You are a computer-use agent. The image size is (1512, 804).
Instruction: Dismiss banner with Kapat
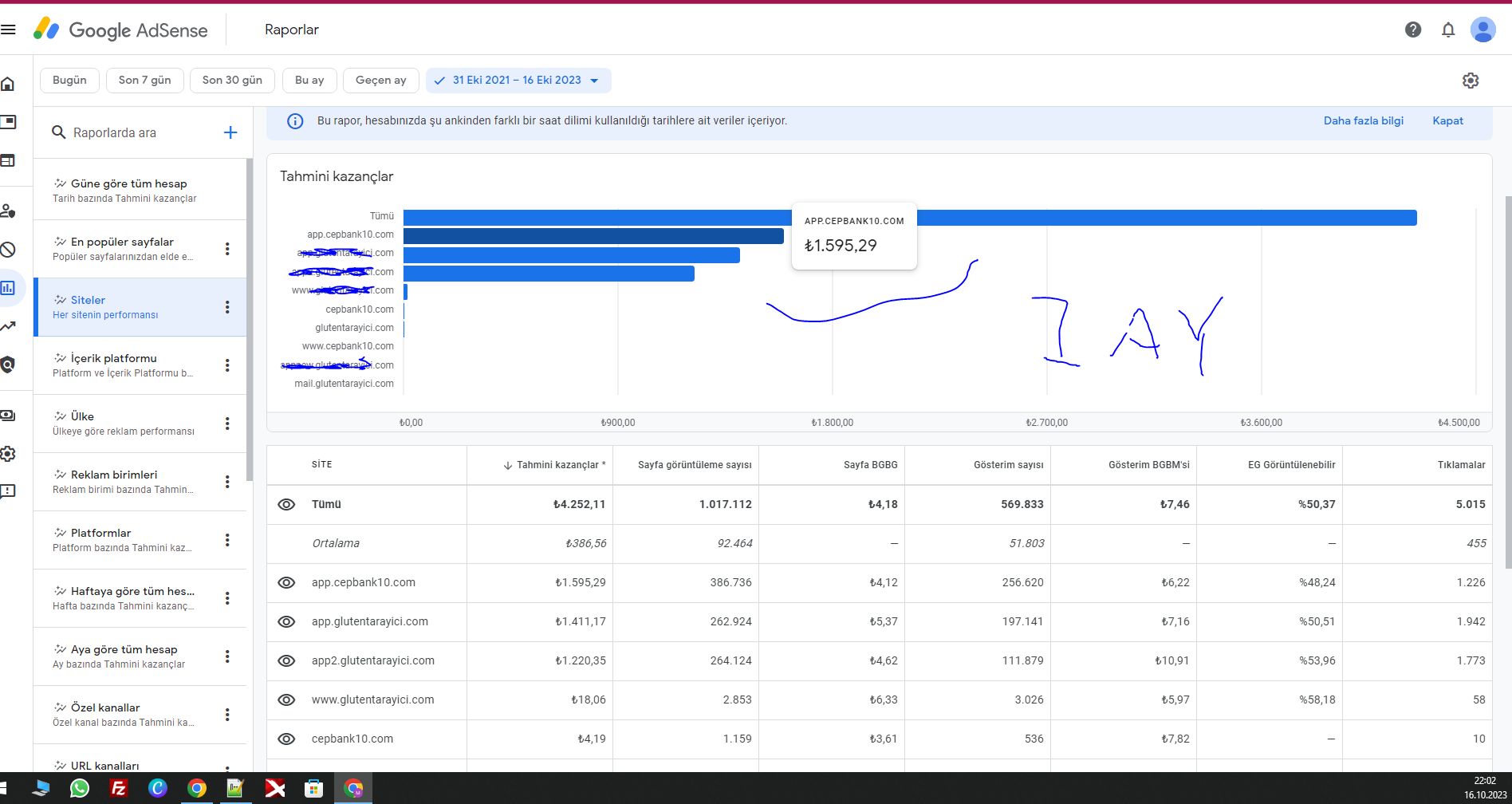click(x=1447, y=121)
